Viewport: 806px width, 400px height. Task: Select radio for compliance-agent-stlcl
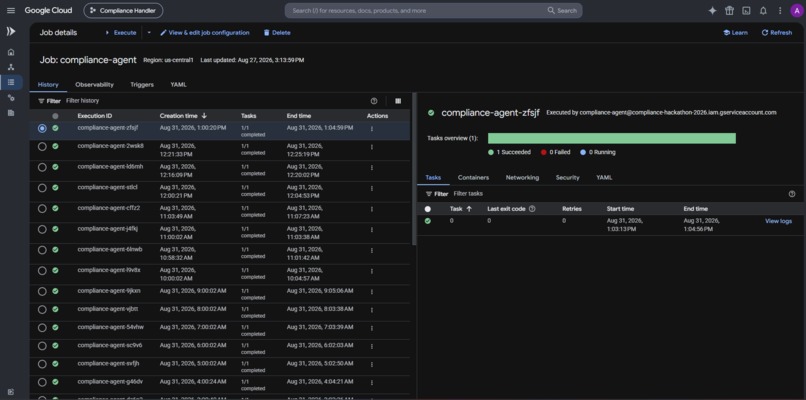click(42, 188)
